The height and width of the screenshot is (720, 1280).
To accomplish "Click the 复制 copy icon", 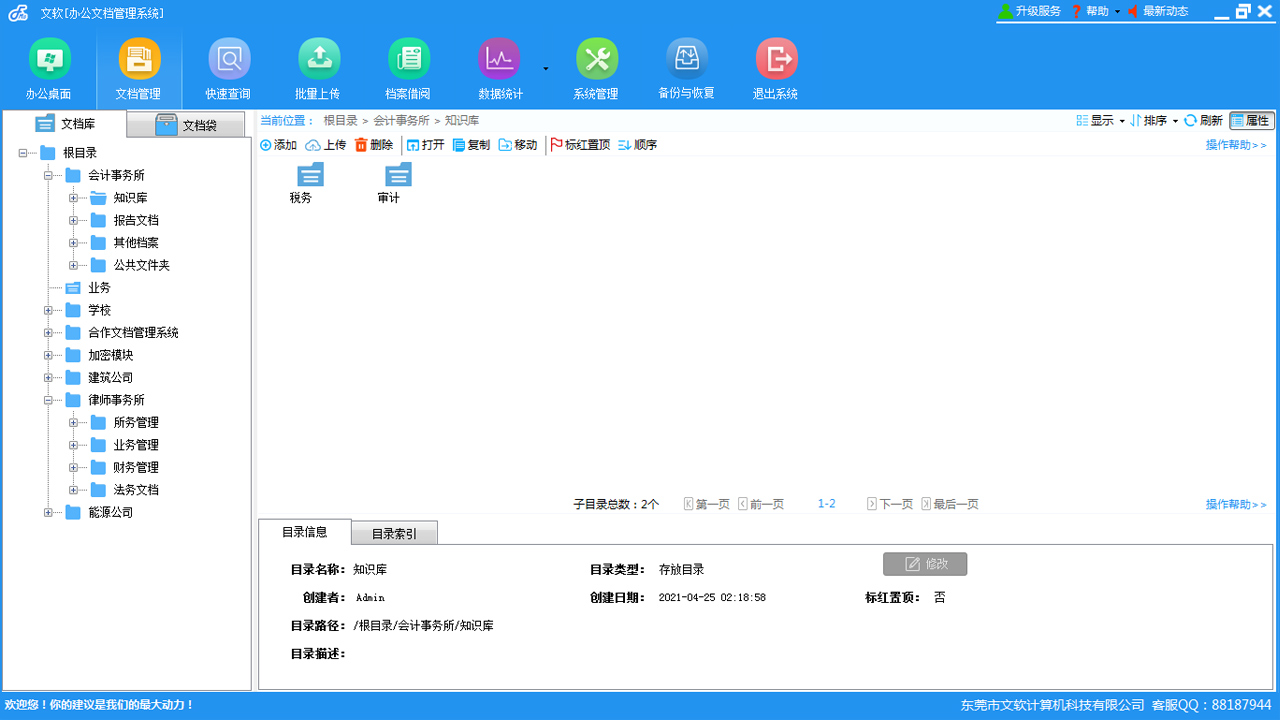I will [470, 144].
